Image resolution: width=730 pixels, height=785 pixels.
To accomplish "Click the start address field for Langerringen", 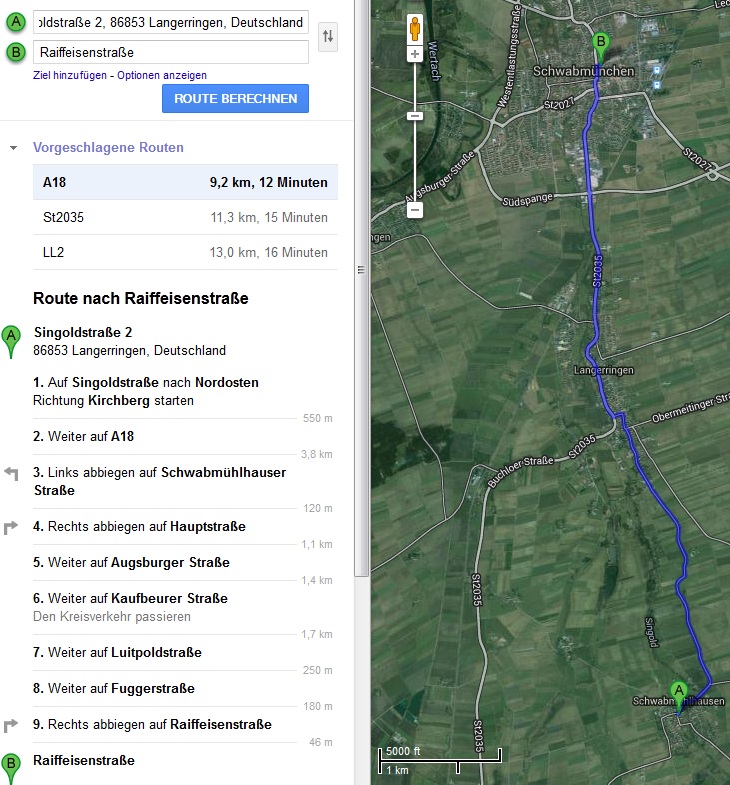I will coord(170,22).
